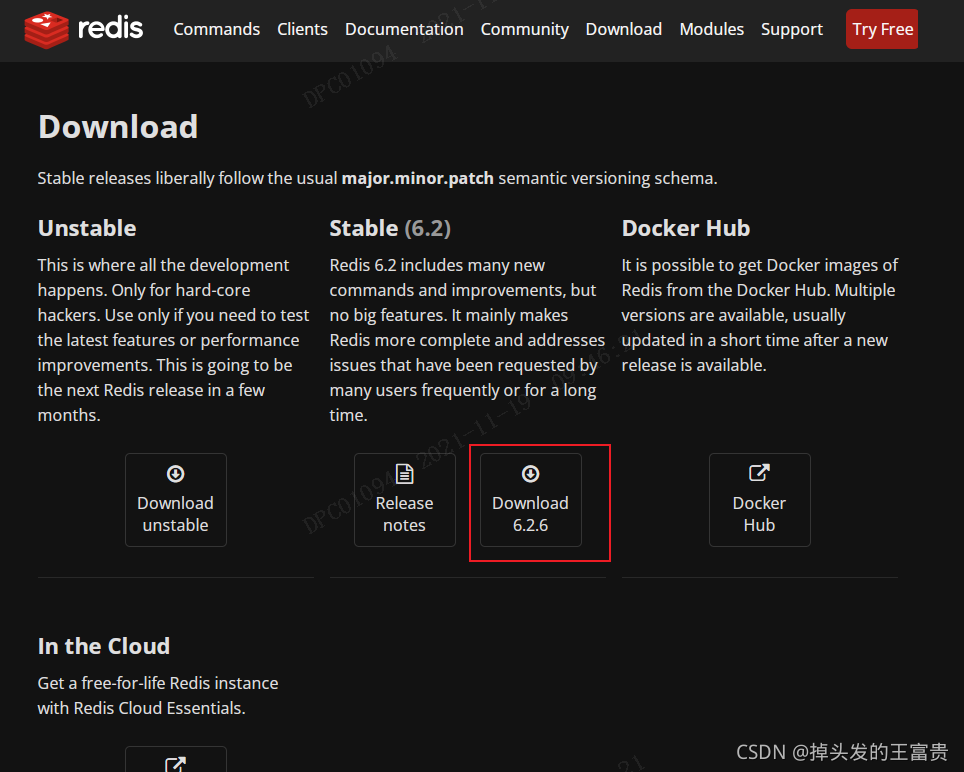Screen dimensions: 964x772
Task: Click document icon above 'Release notes'
Action: pos(405,474)
